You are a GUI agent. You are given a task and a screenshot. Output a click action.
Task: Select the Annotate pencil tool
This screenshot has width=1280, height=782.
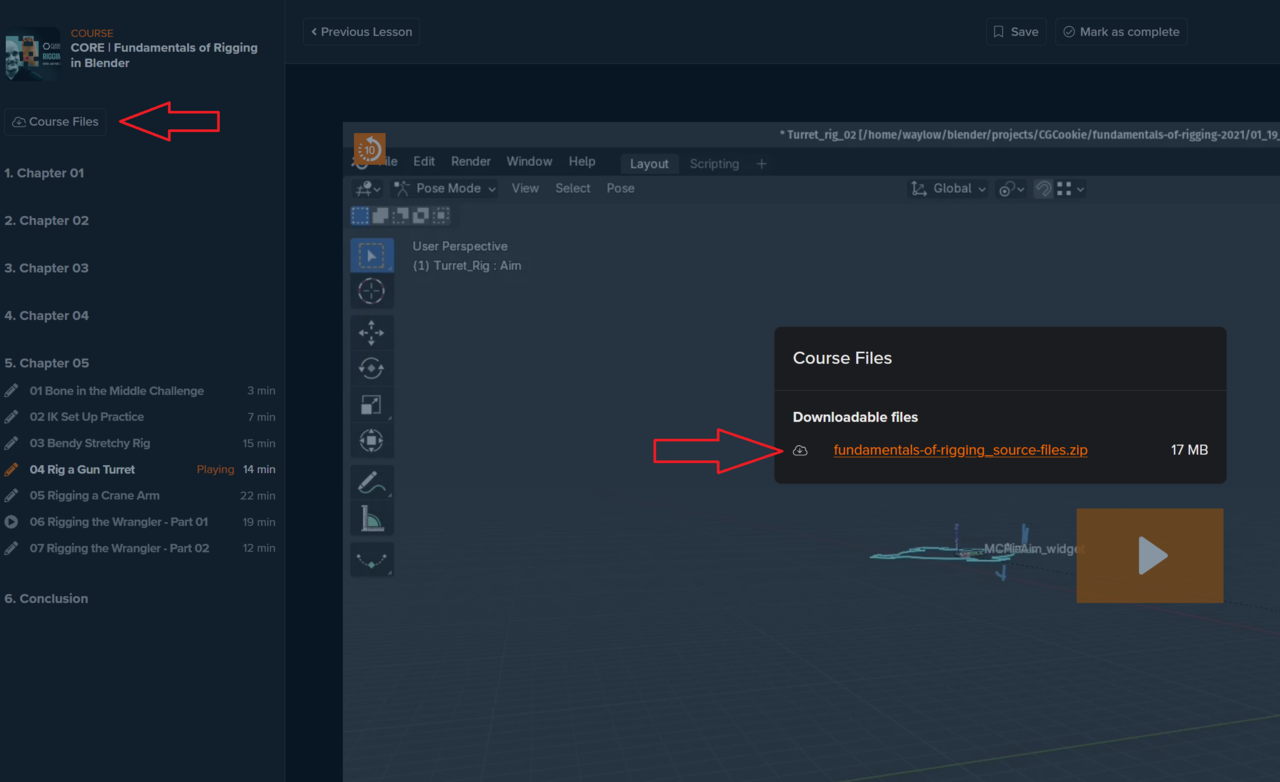pos(371,483)
